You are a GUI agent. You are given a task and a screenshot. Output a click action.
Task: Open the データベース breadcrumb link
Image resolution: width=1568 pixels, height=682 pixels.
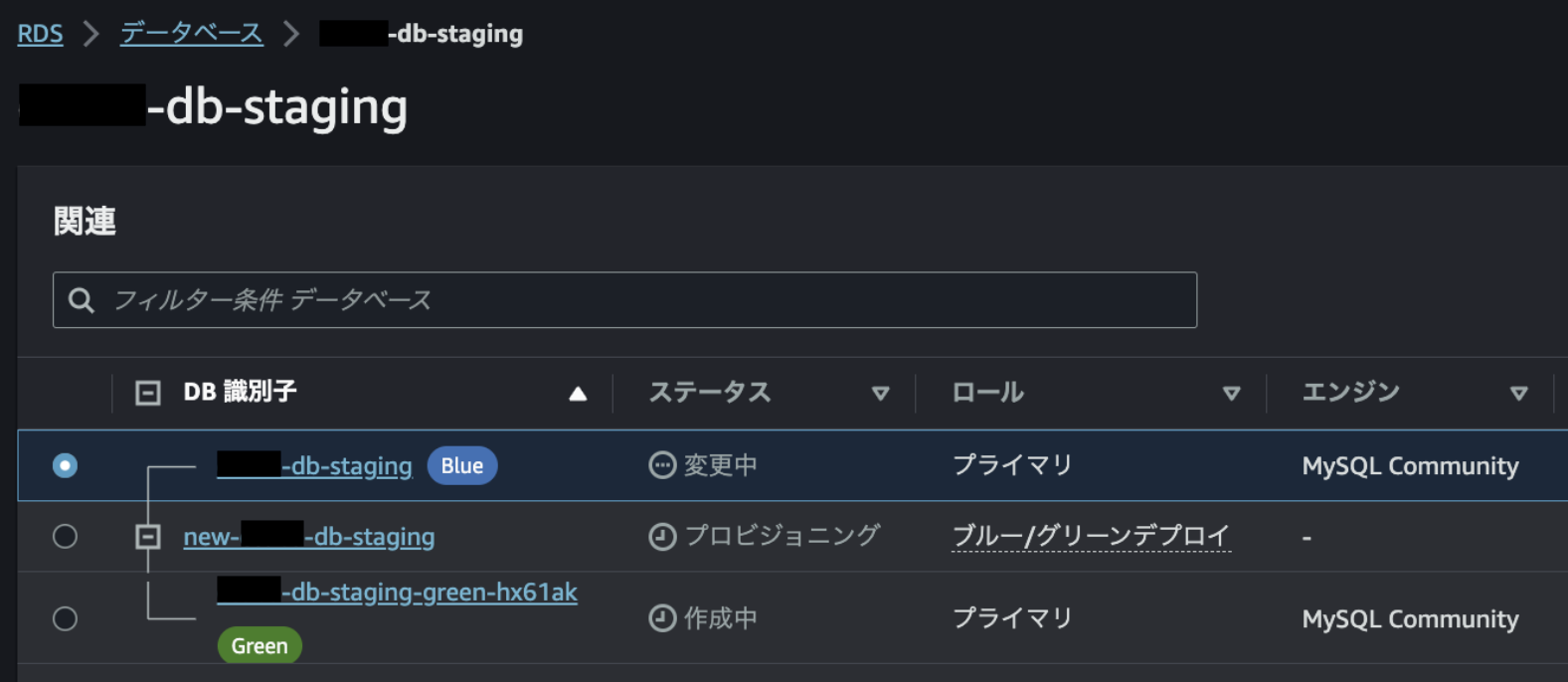click(x=192, y=34)
